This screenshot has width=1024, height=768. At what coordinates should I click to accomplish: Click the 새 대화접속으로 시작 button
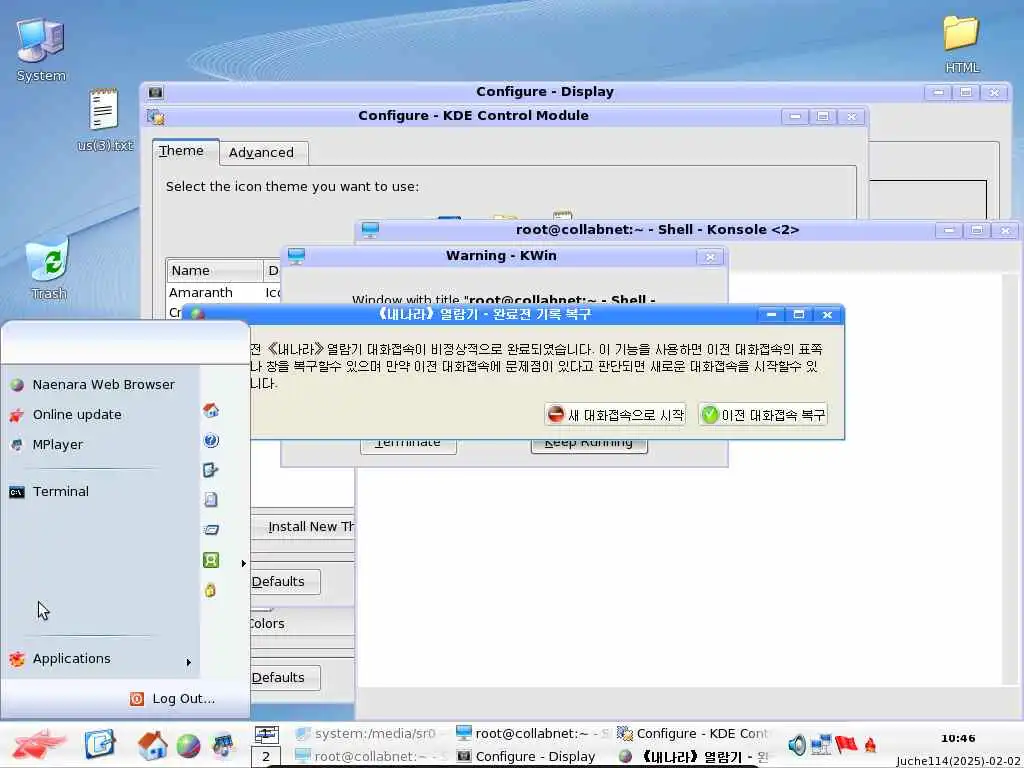pyautogui.click(x=615, y=415)
